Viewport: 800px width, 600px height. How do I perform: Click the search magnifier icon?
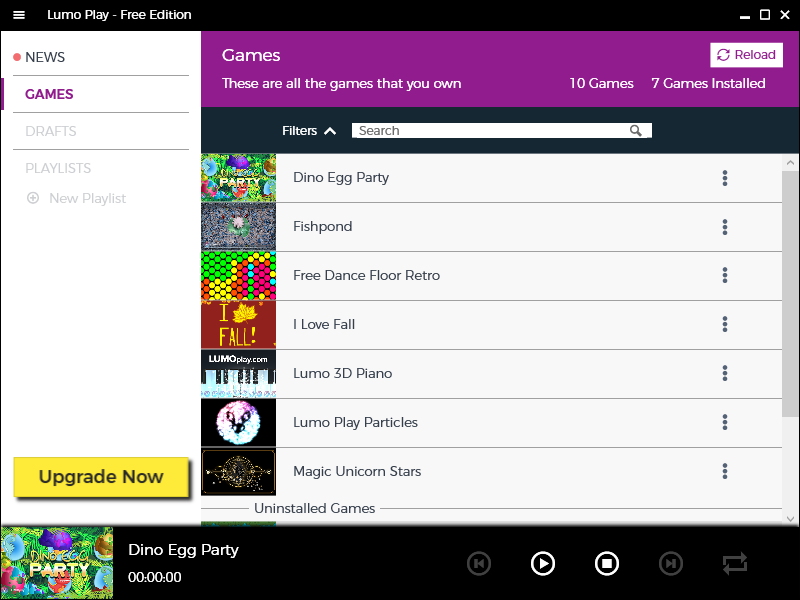pos(635,131)
